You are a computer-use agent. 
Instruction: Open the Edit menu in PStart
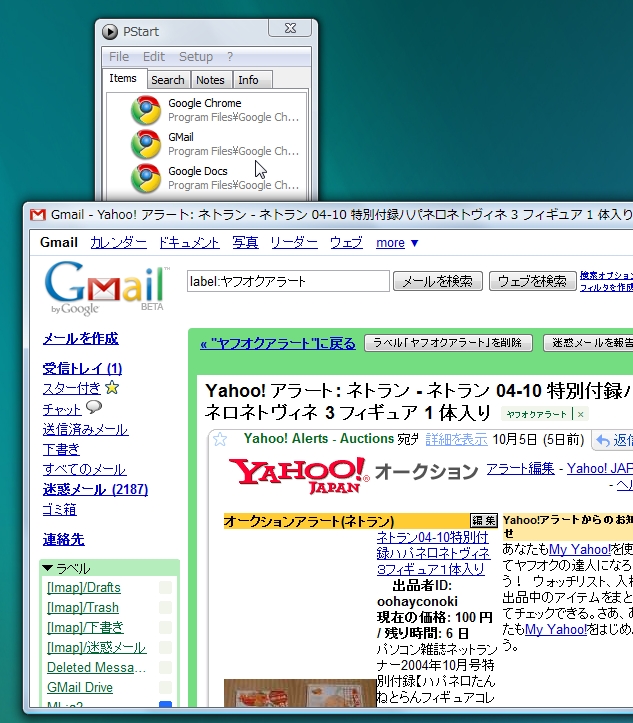click(x=154, y=56)
